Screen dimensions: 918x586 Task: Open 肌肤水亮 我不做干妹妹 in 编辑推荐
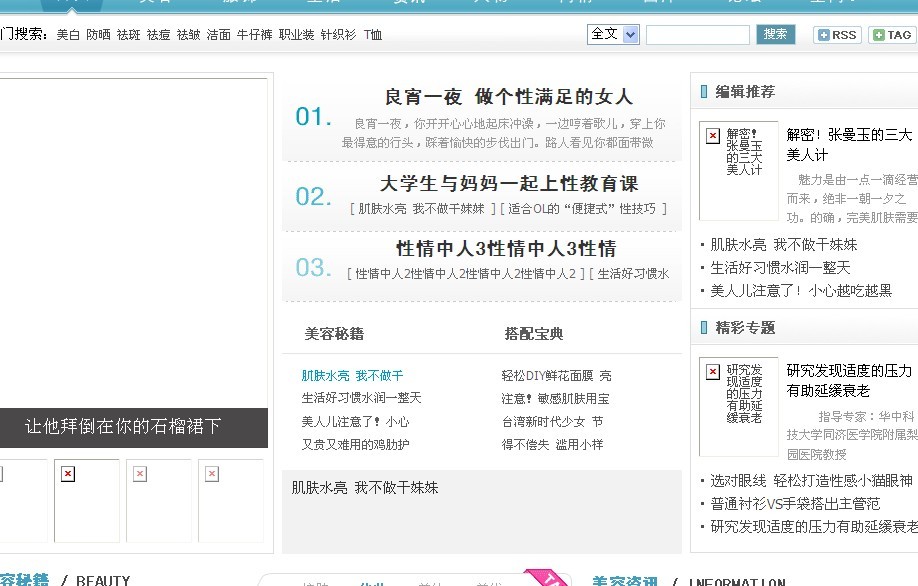(x=783, y=245)
